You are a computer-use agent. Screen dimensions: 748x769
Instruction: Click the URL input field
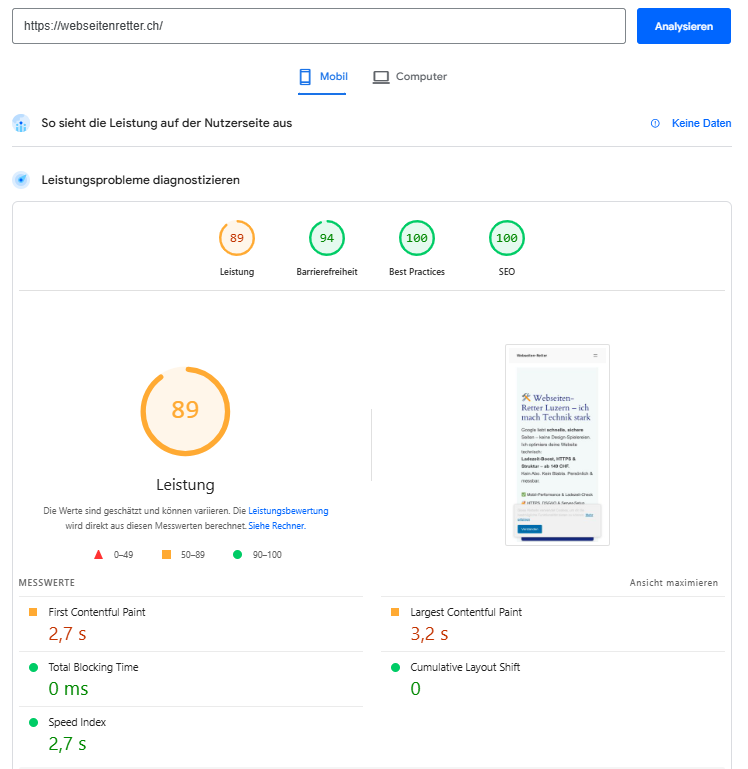click(x=319, y=26)
